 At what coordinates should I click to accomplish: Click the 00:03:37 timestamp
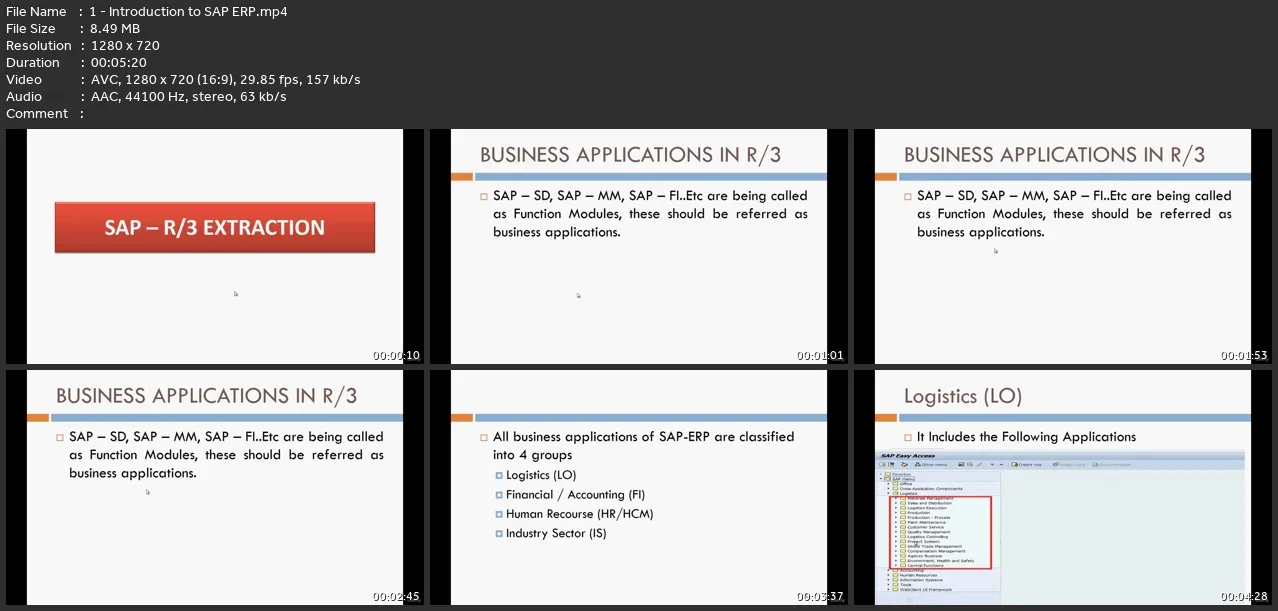click(820, 596)
